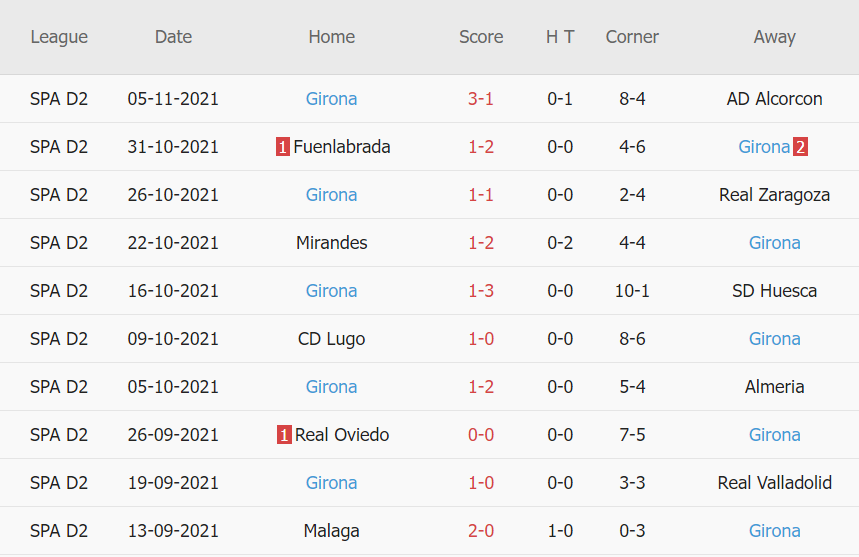Screen dimensions: 859x557
Task: Sort by the Date column header
Action: click(173, 37)
